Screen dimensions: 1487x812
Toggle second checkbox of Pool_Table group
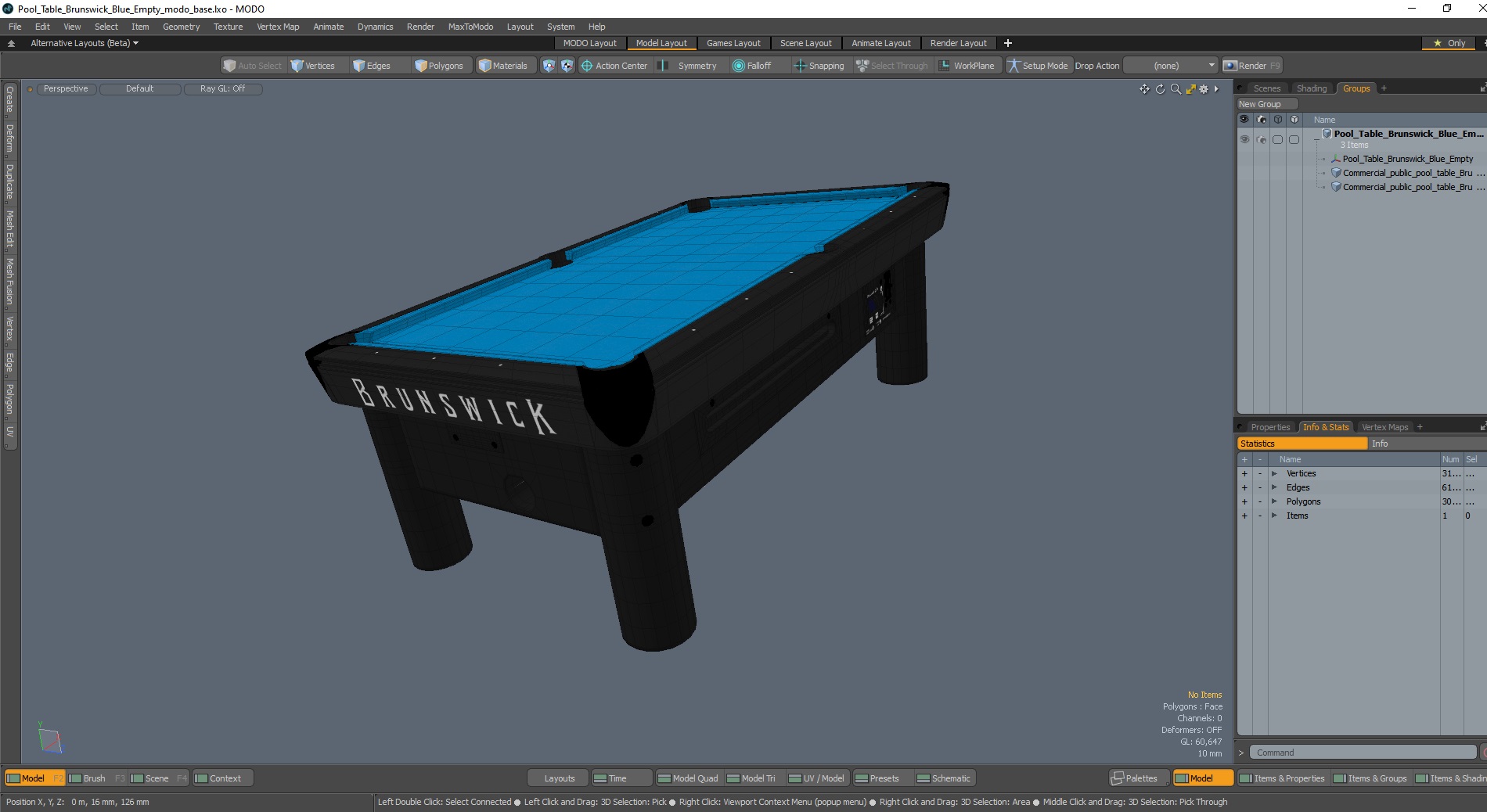1294,139
